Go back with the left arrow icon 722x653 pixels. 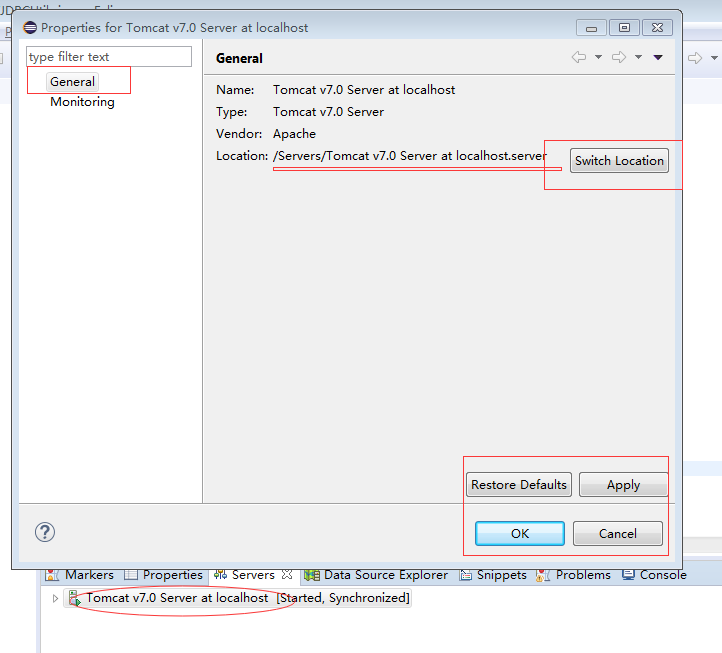click(579, 57)
